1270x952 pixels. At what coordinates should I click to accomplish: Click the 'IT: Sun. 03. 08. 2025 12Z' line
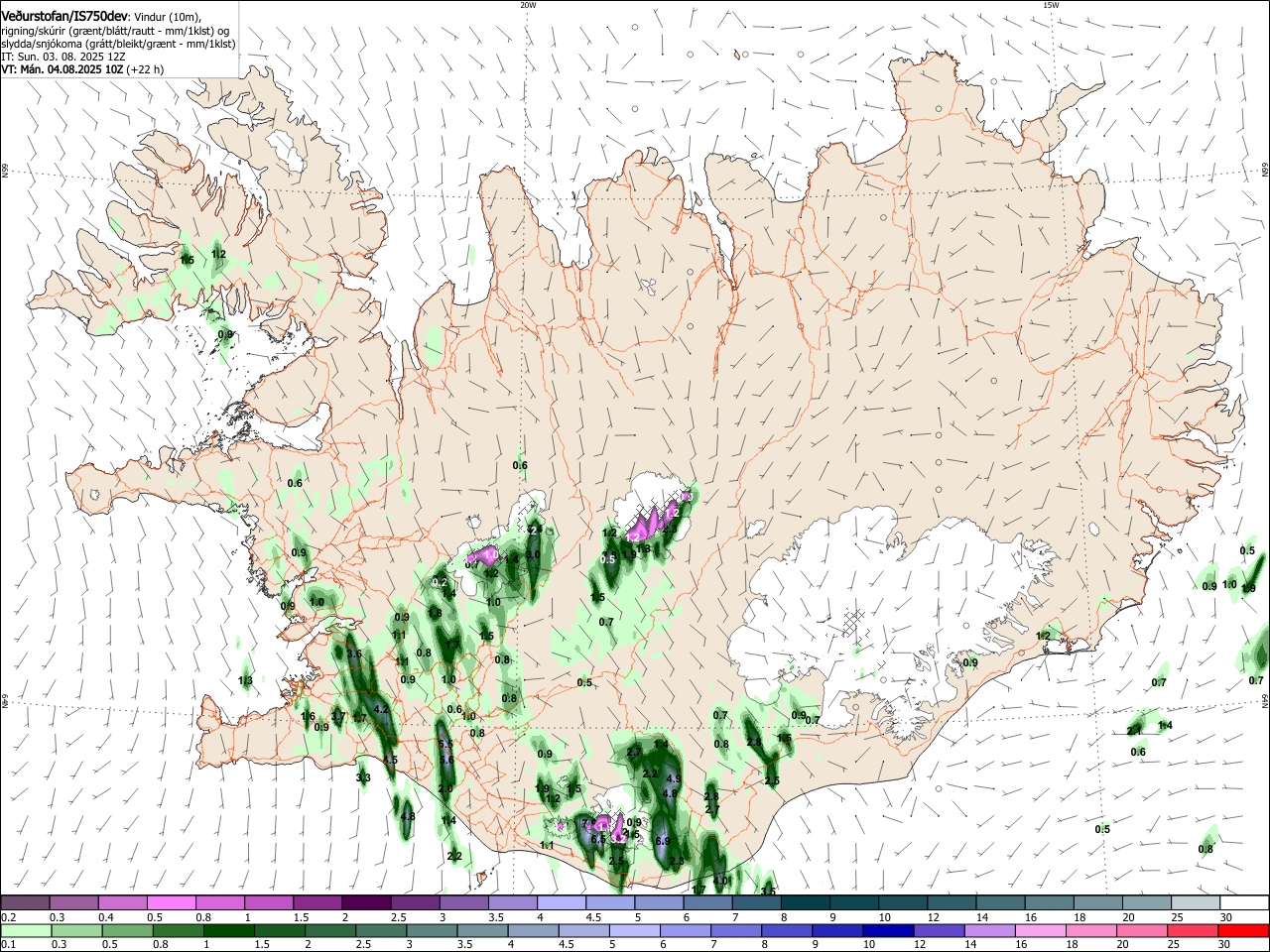click(63, 58)
